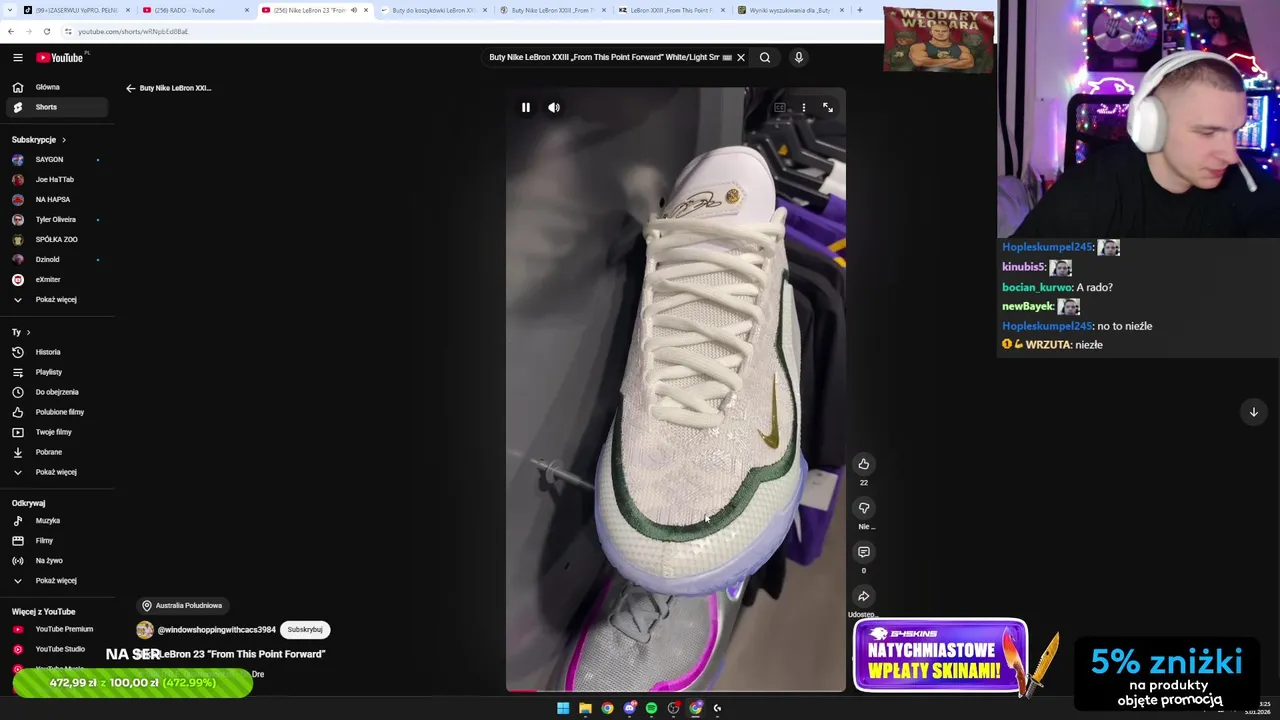Open the Tyler Oliveira subscription channel
Image resolution: width=1280 pixels, height=720 pixels.
(58, 220)
